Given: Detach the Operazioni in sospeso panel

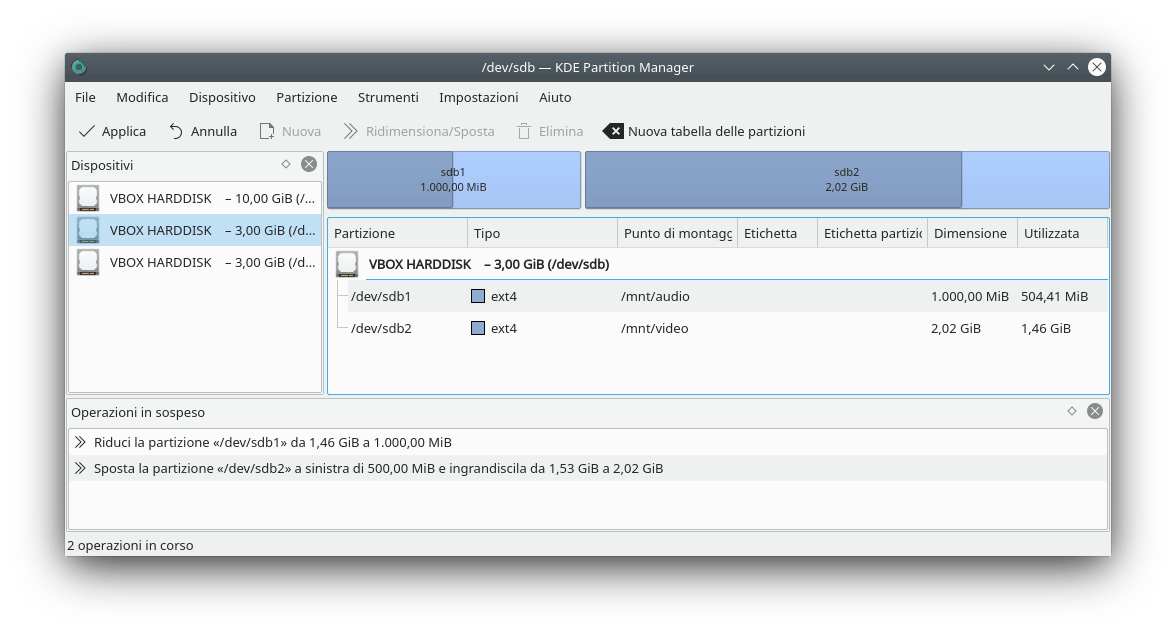Looking at the screenshot, I should (1072, 411).
